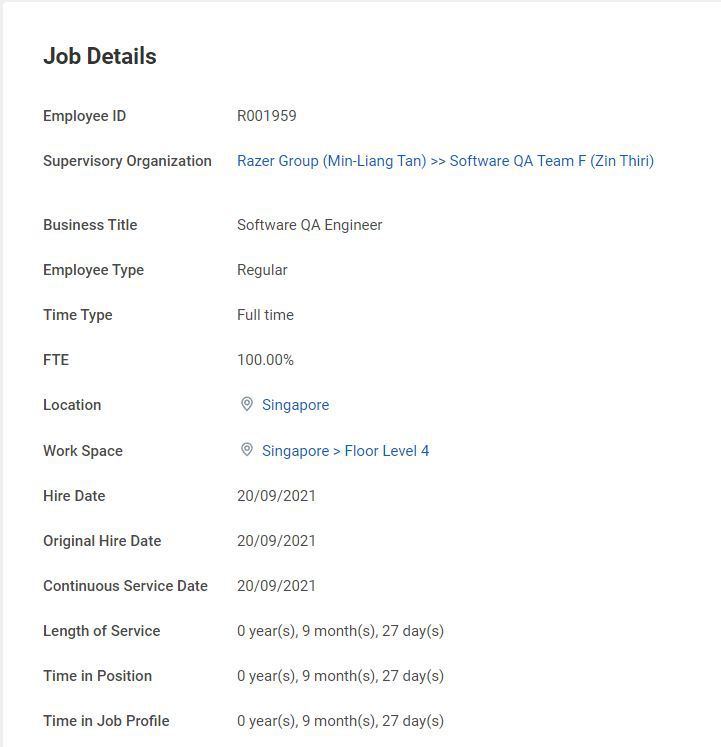
Task: Click the FTE value 100.00%
Action: click(x=265, y=360)
